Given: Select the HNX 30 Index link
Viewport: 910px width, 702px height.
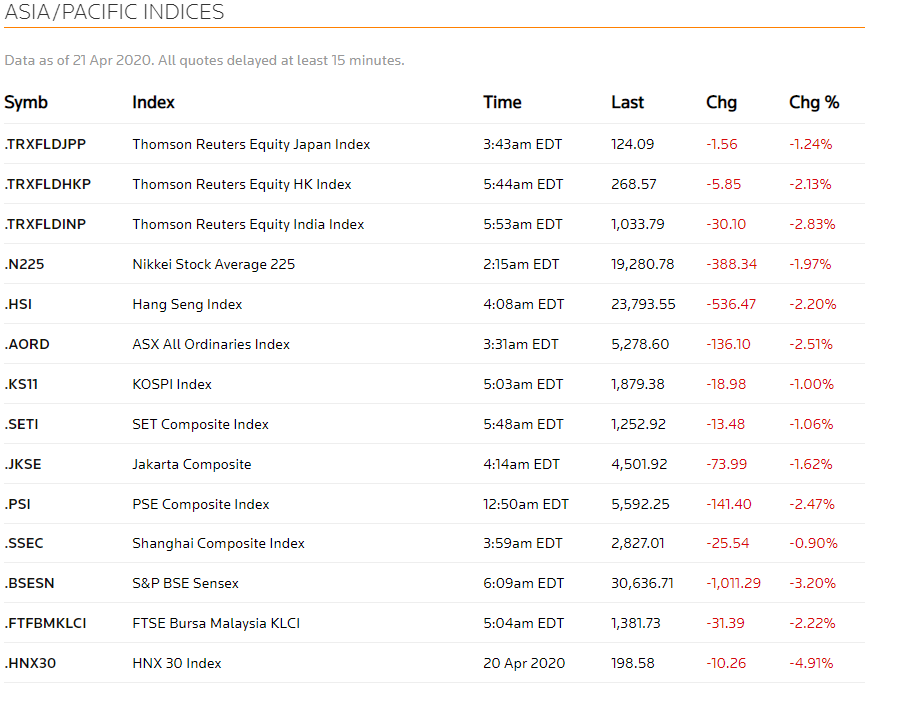Looking at the screenshot, I should (x=177, y=663).
